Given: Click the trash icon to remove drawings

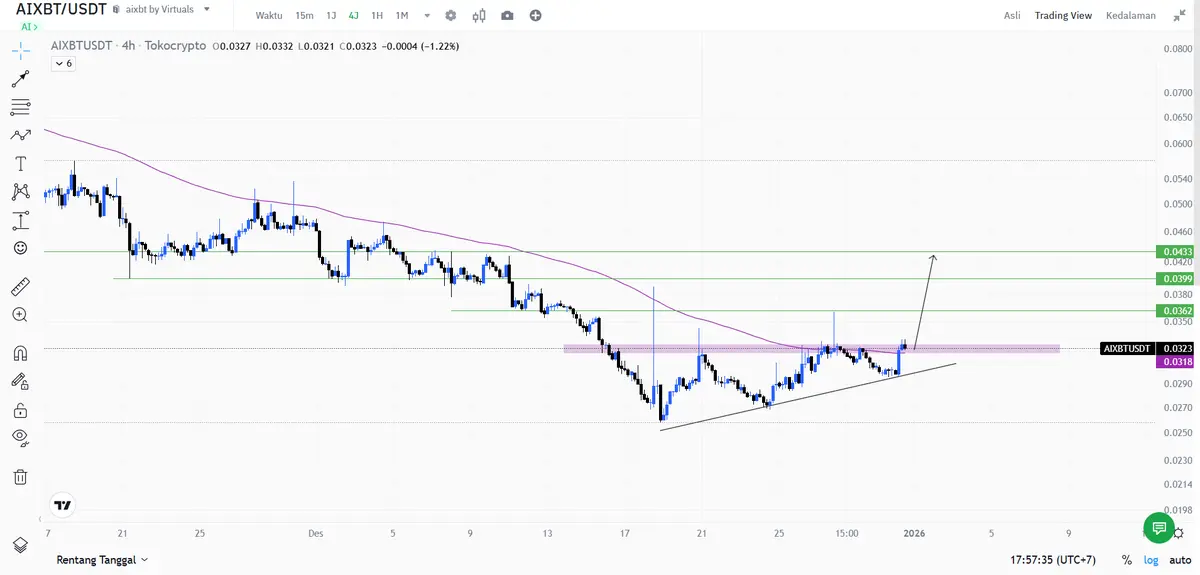Looking at the screenshot, I should (x=20, y=476).
